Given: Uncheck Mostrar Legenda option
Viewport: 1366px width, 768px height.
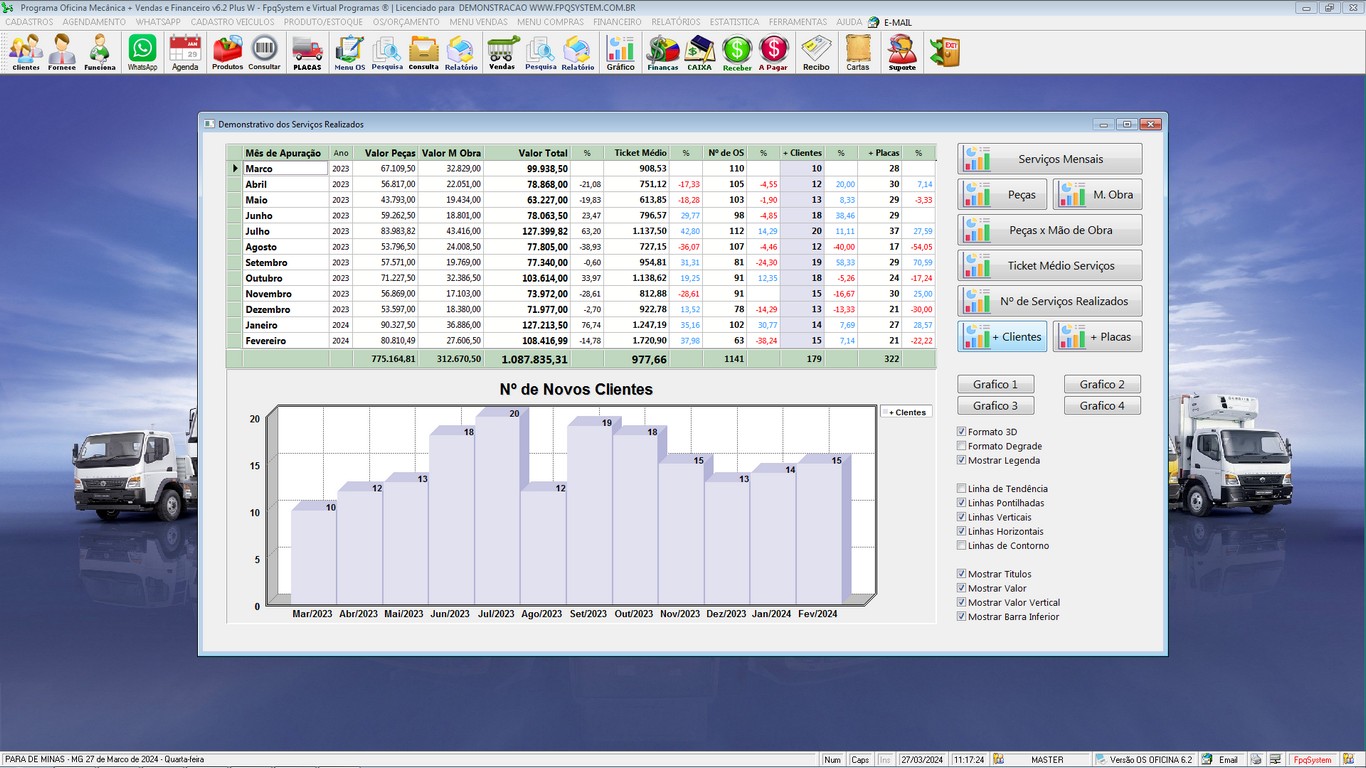Looking at the screenshot, I should 962,461.
